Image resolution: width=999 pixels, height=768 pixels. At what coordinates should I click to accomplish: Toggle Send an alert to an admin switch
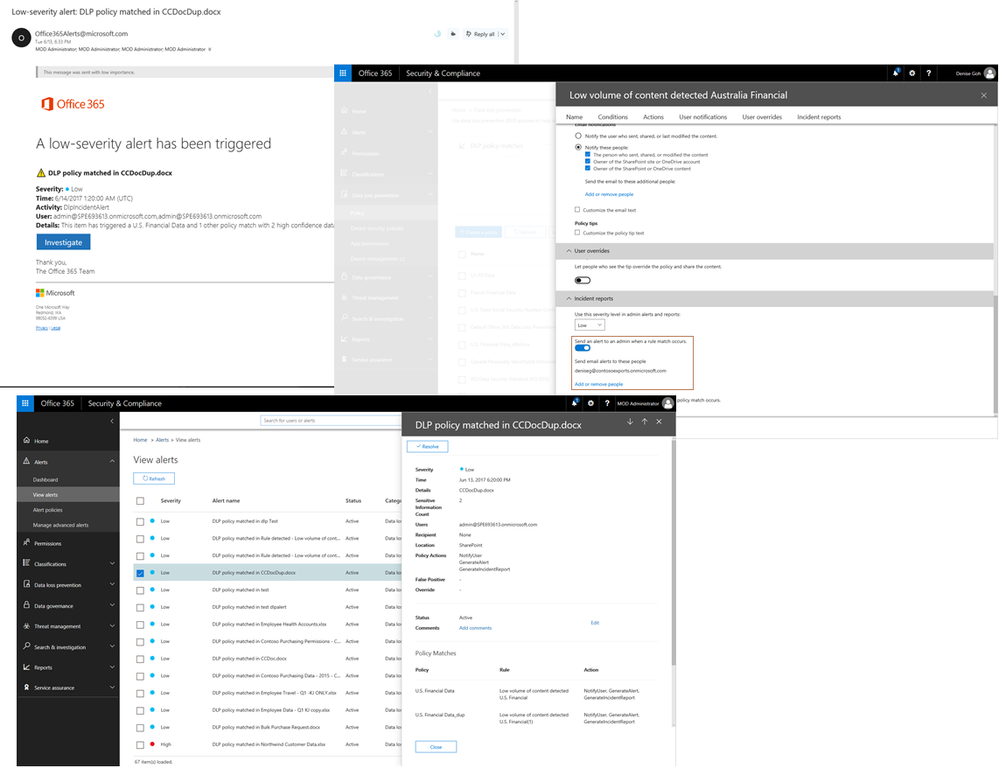[x=582, y=348]
